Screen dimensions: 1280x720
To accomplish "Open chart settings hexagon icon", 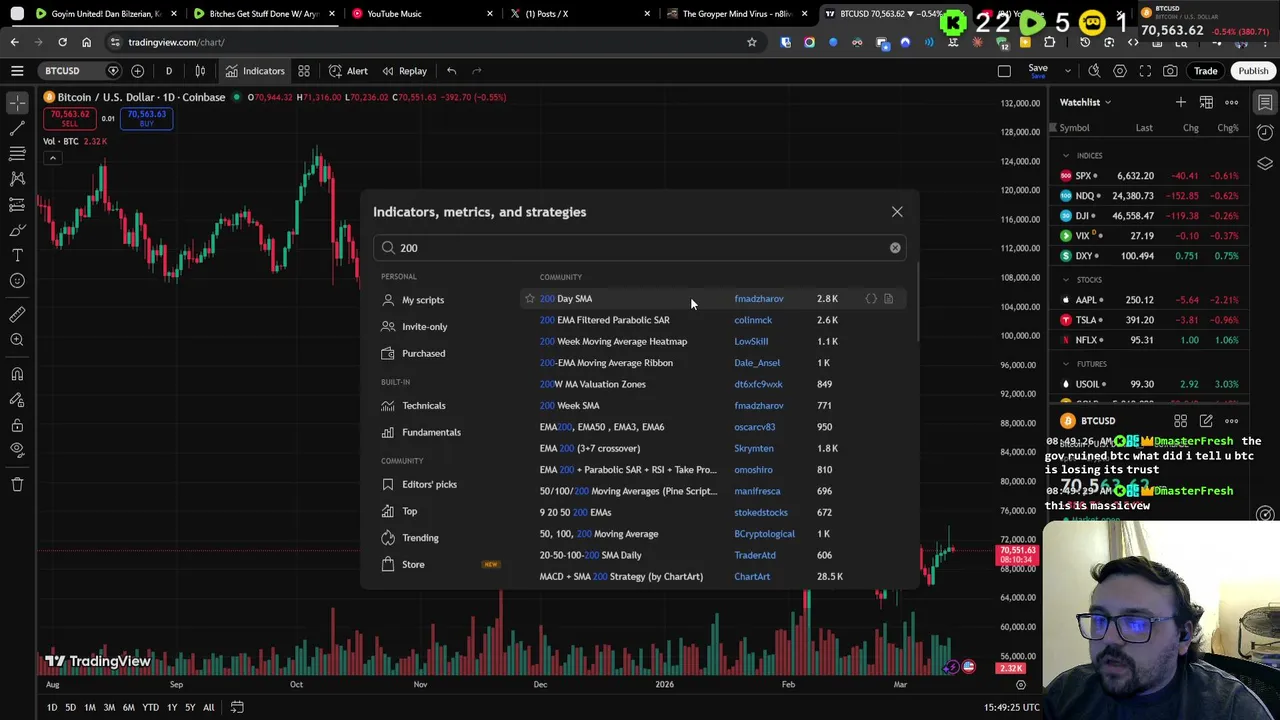I will 1120,71.
